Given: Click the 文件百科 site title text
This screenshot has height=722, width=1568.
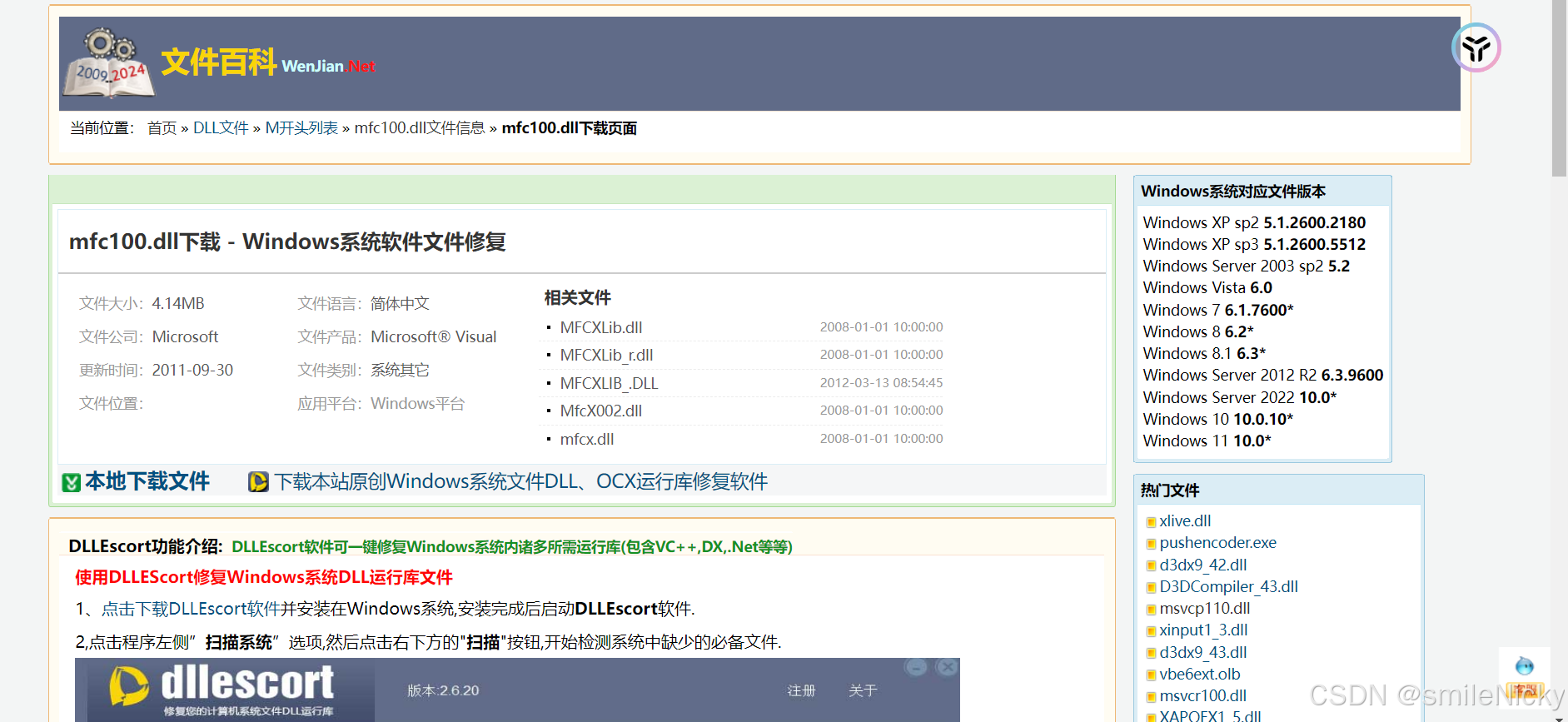Looking at the screenshot, I should pos(218,62).
